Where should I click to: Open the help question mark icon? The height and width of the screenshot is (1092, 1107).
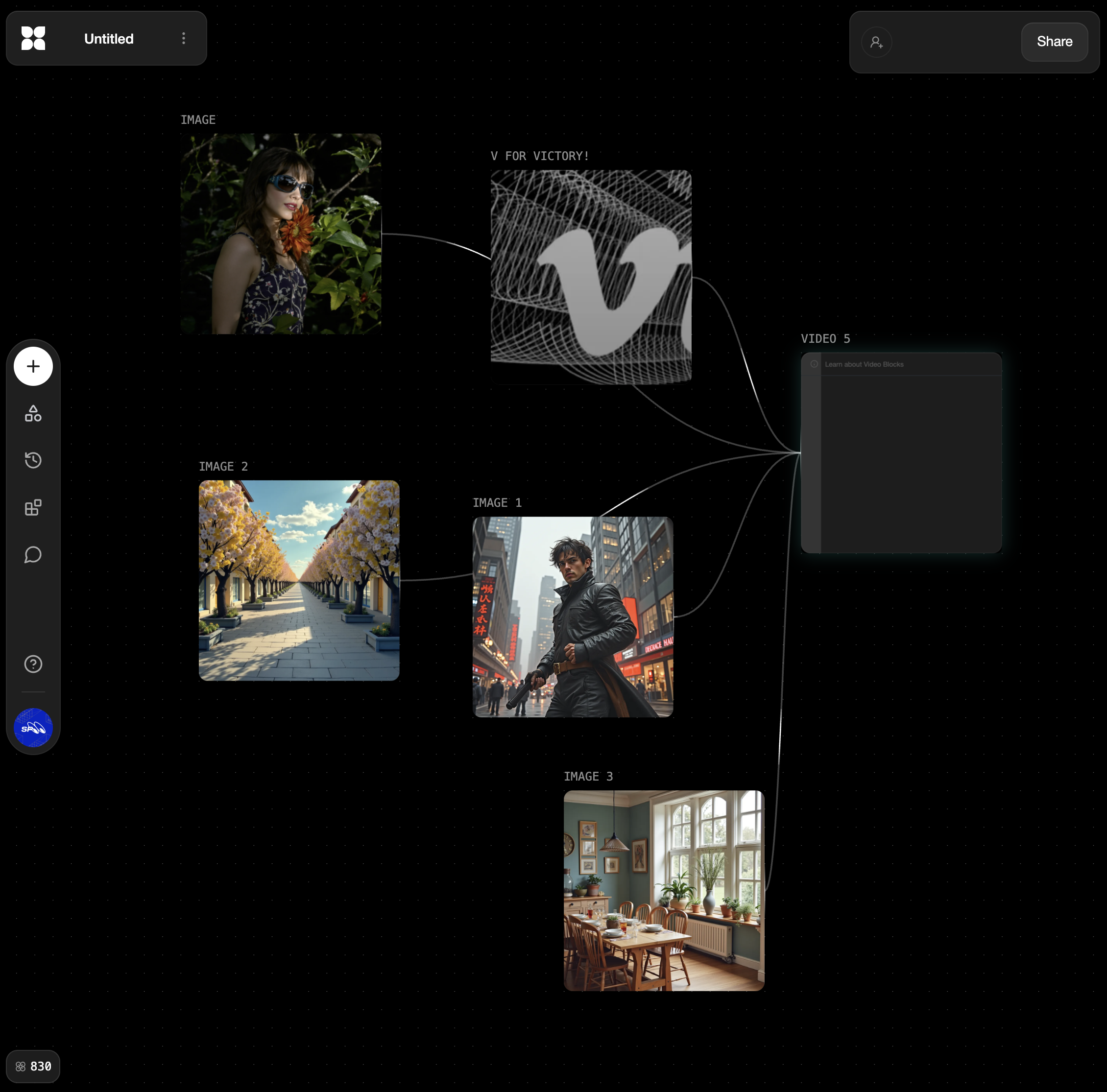coord(33,664)
